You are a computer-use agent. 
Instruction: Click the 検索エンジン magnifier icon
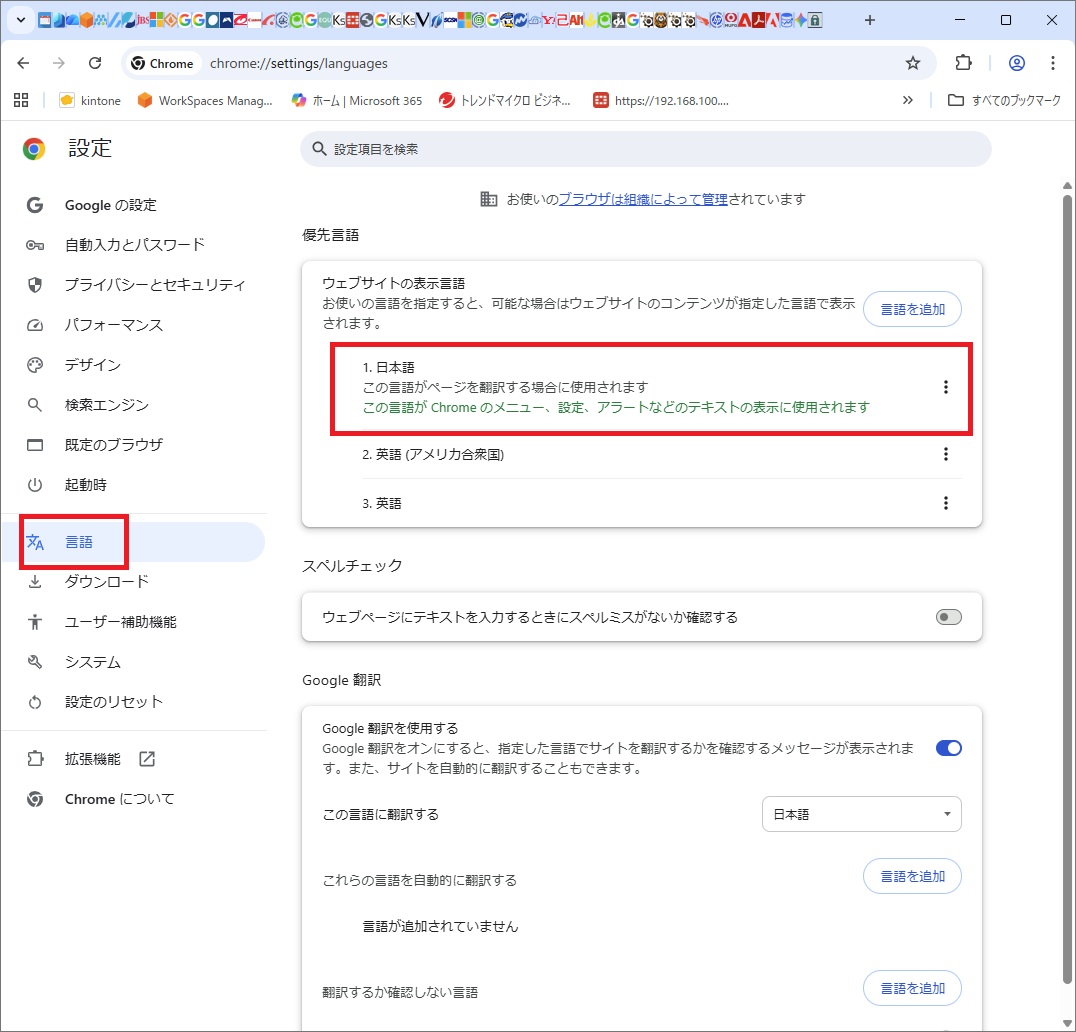[36, 404]
